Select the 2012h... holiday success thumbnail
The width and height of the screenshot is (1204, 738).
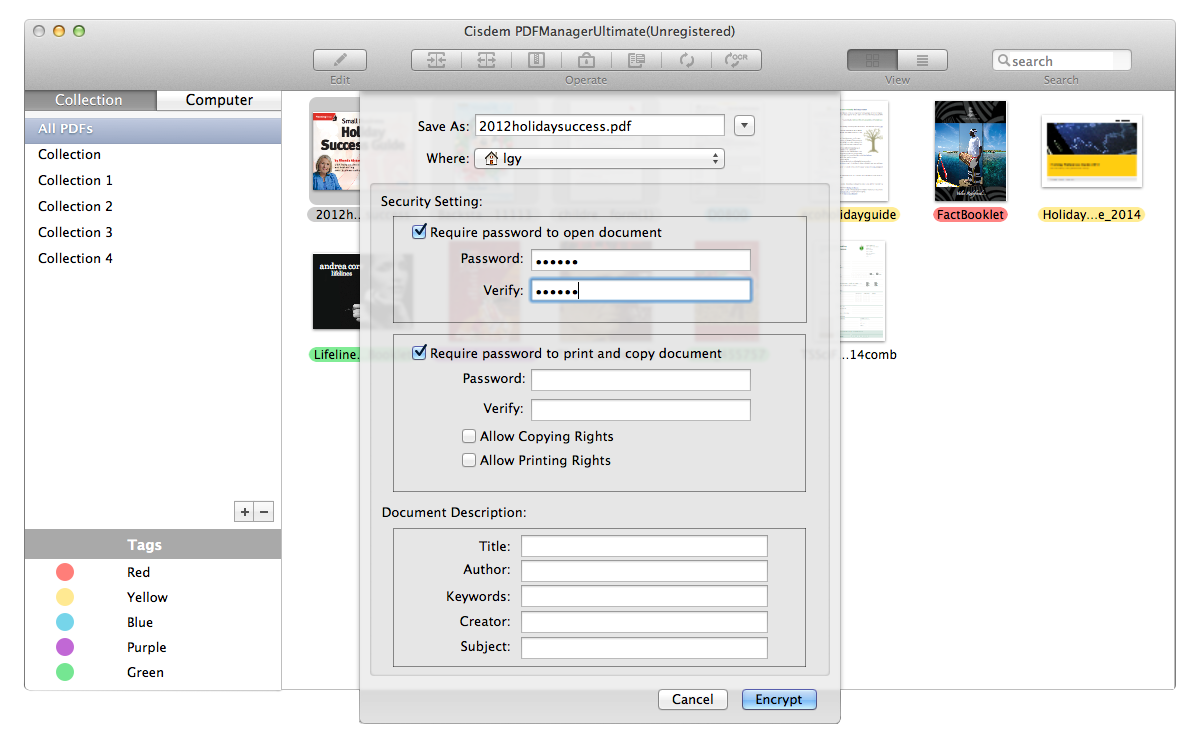point(335,151)
